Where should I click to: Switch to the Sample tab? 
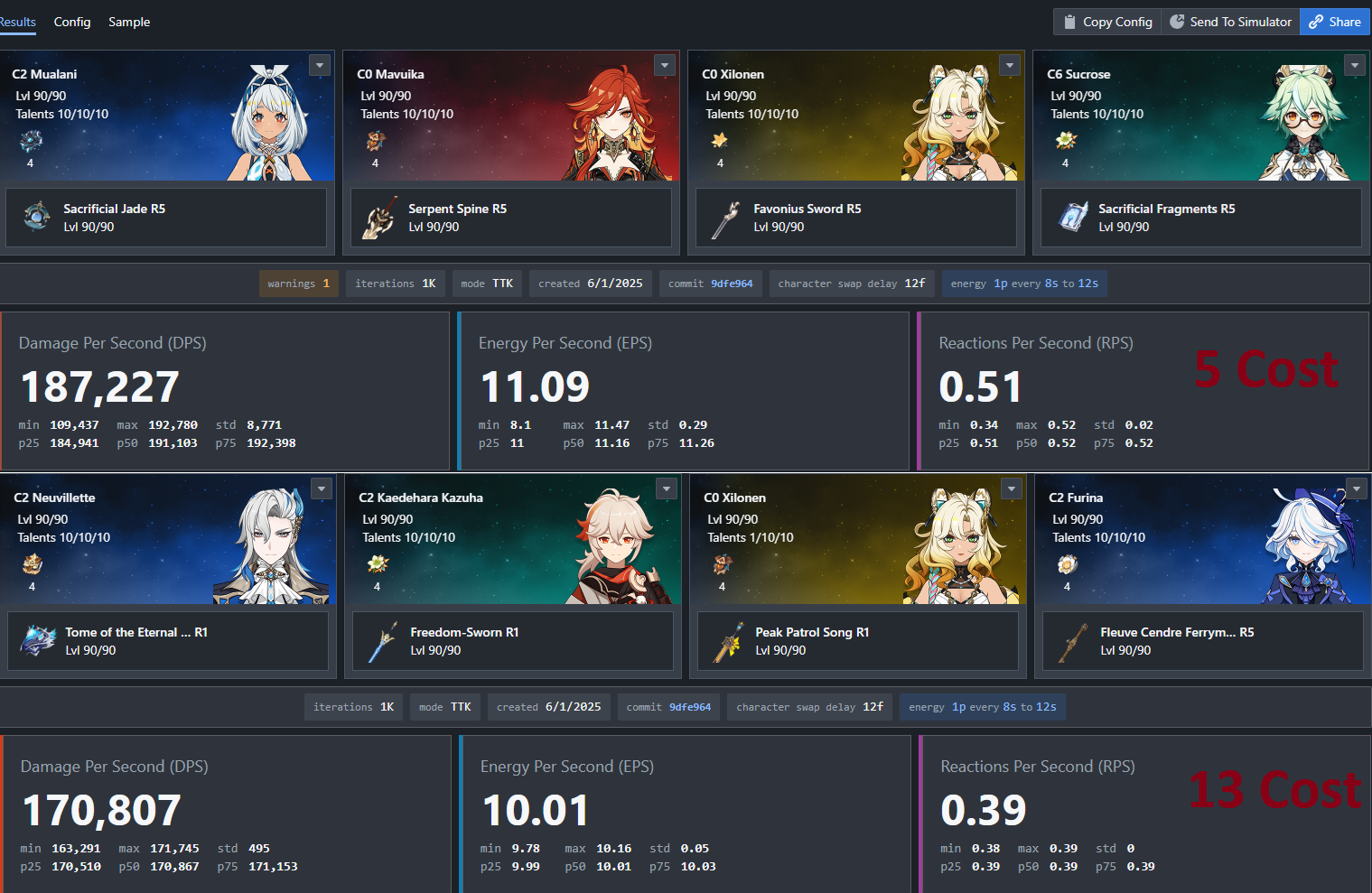coord(129,22)
